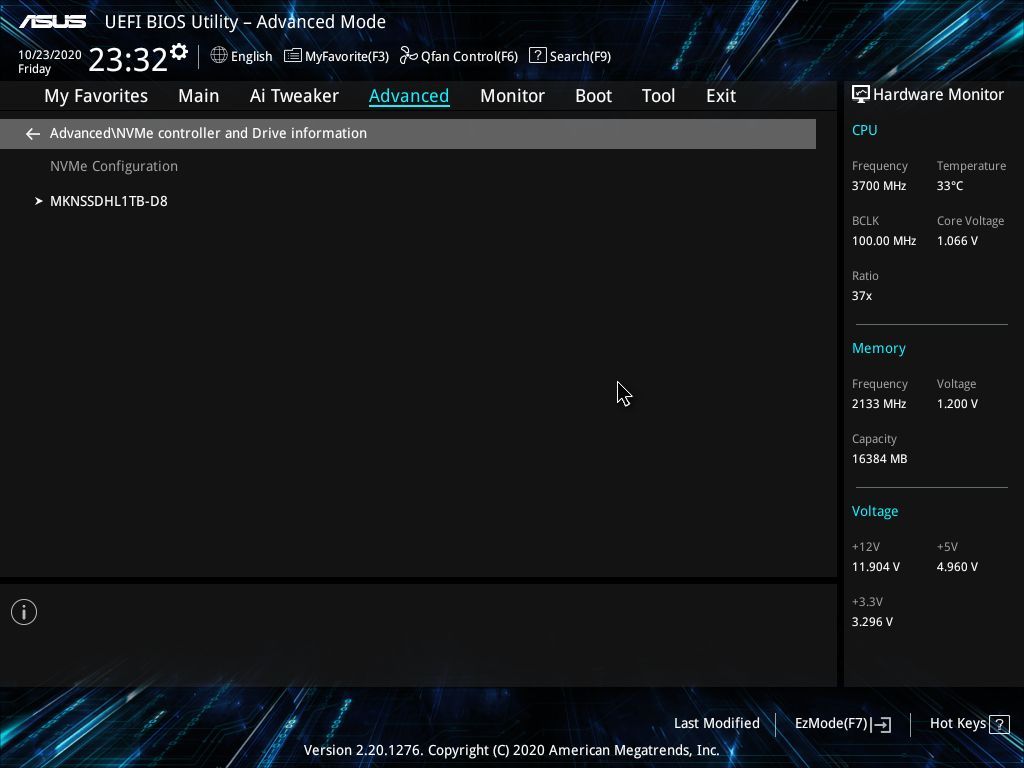
Task: Click the back arrow in the breadcrumb bar
Action: coord(33,134)
